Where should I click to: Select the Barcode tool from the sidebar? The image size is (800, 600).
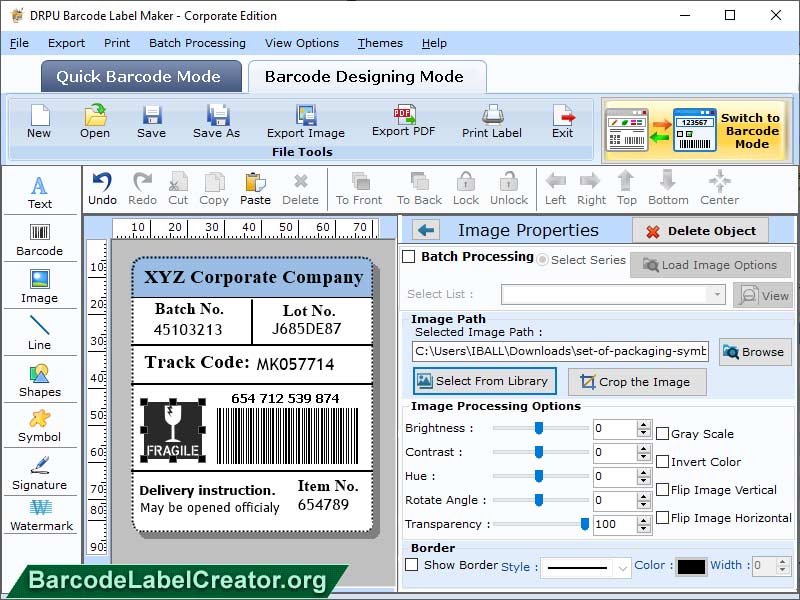point(39,235)
